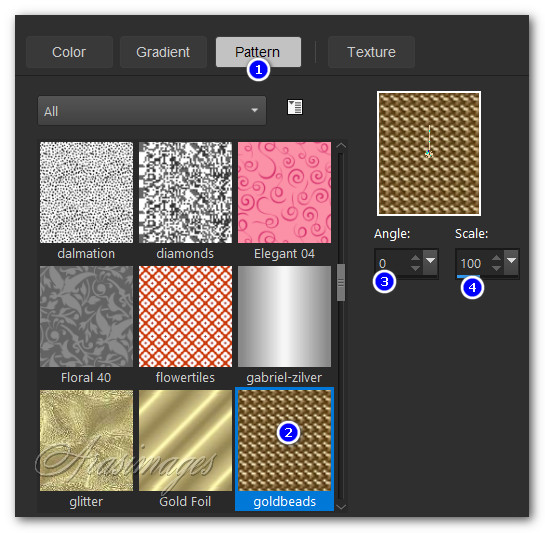Viewport: 545px width, 533px height.
Task: Open the All category dropdown
Action: [x=152, y=111]
